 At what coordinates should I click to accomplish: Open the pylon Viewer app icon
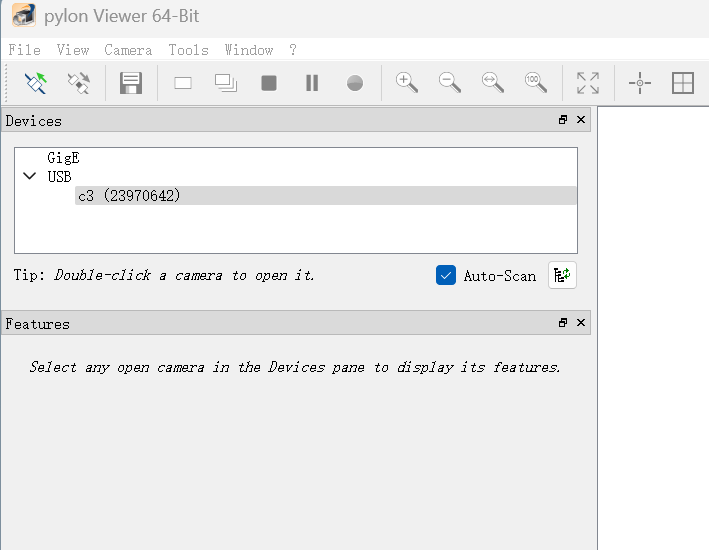pos(24,15)
